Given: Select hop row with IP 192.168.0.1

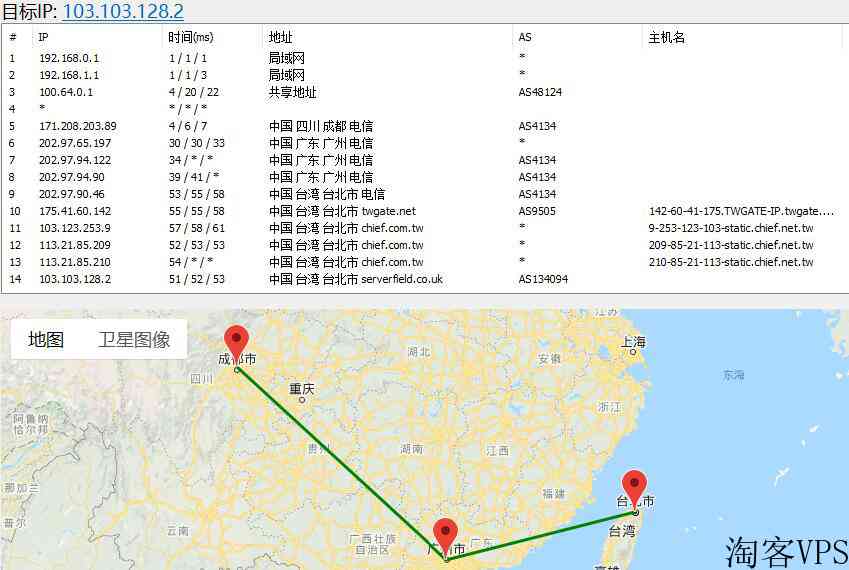Looking at the screenshot, I should click(425, 58).
